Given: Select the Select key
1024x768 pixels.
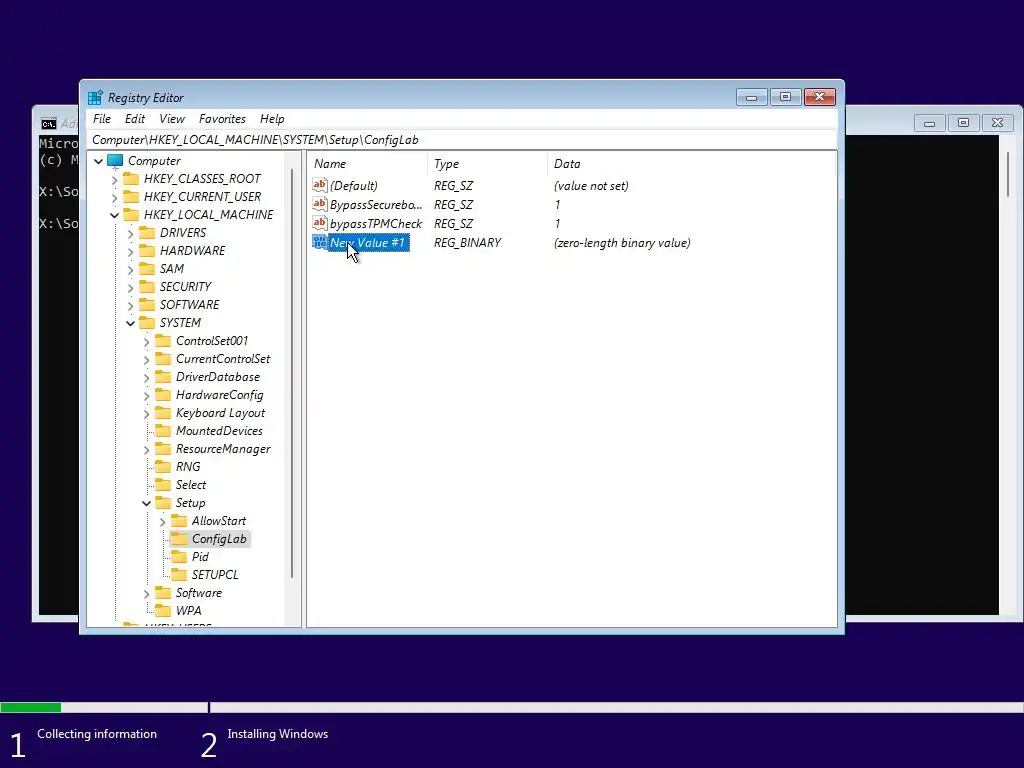Looking at the screenshot, I should coord(191,485).
